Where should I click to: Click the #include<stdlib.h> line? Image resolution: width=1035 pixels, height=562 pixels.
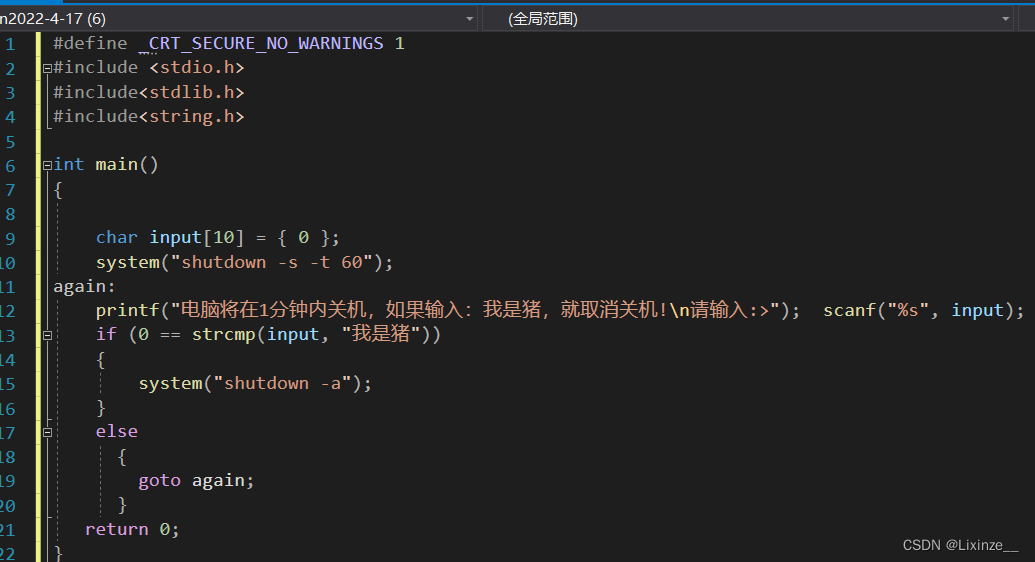pos(149,92)
